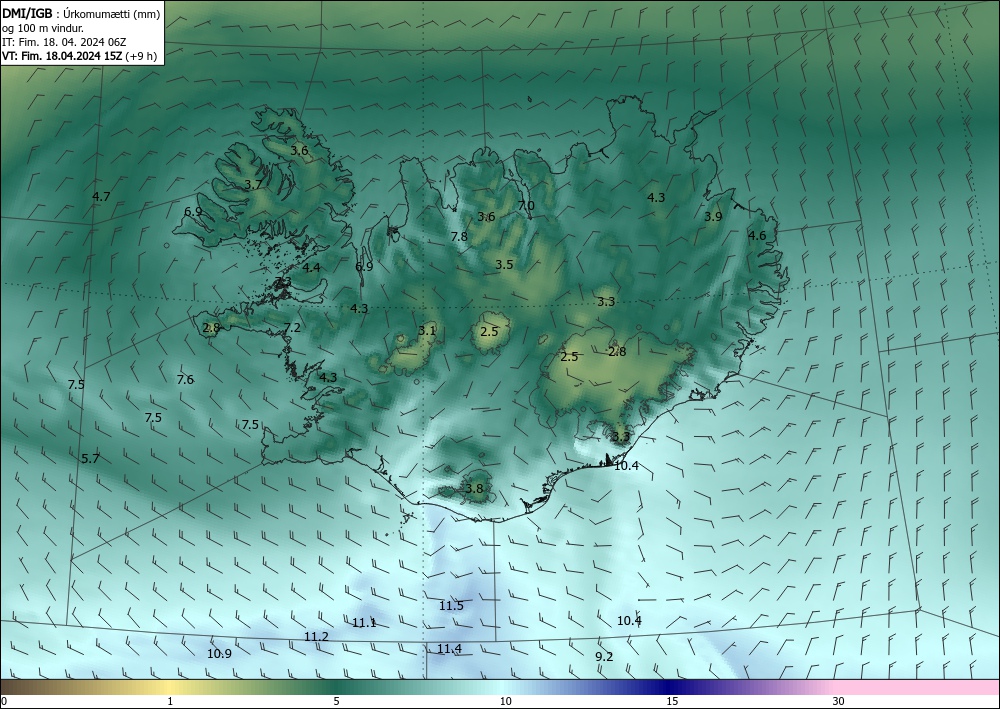
Task: Click the 3.1 value on the glacier
Action: (427, 330)
